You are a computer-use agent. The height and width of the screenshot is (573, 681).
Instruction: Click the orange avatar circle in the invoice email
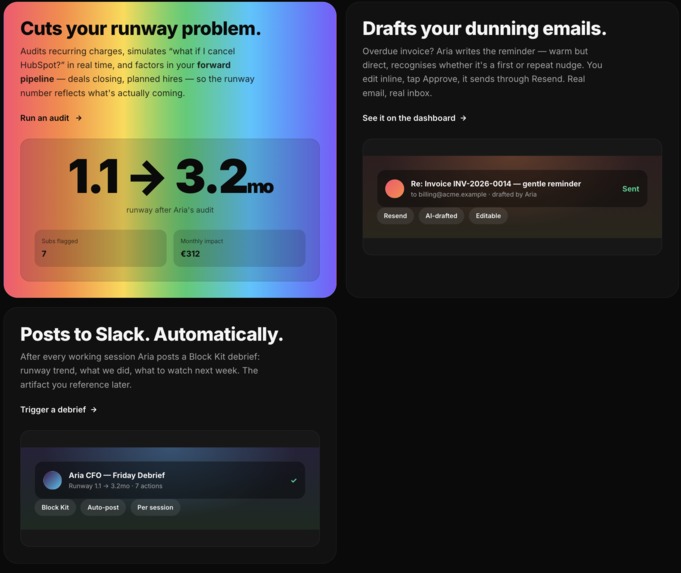(x=394, y=189)
